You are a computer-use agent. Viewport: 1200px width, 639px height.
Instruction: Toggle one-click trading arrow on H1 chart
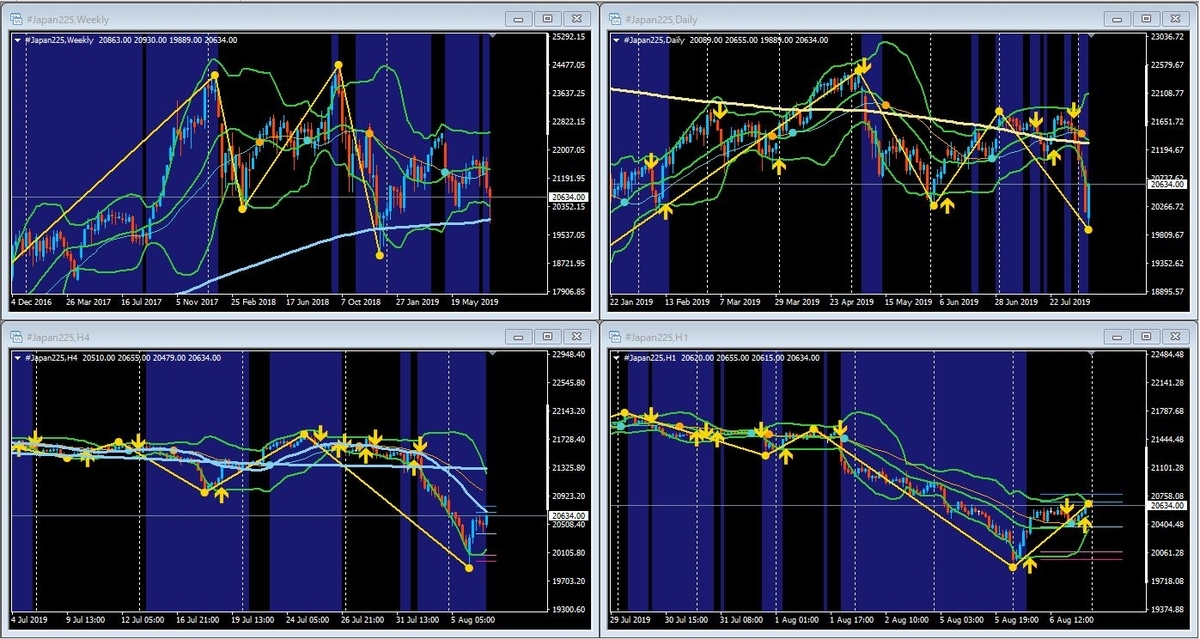tap(616, 358)
